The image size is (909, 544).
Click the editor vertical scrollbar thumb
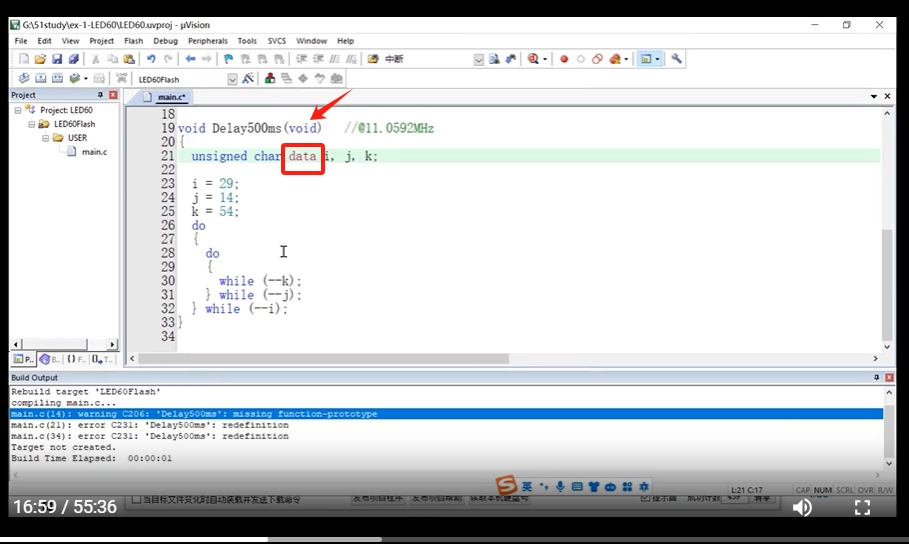[x=887, y=285]
